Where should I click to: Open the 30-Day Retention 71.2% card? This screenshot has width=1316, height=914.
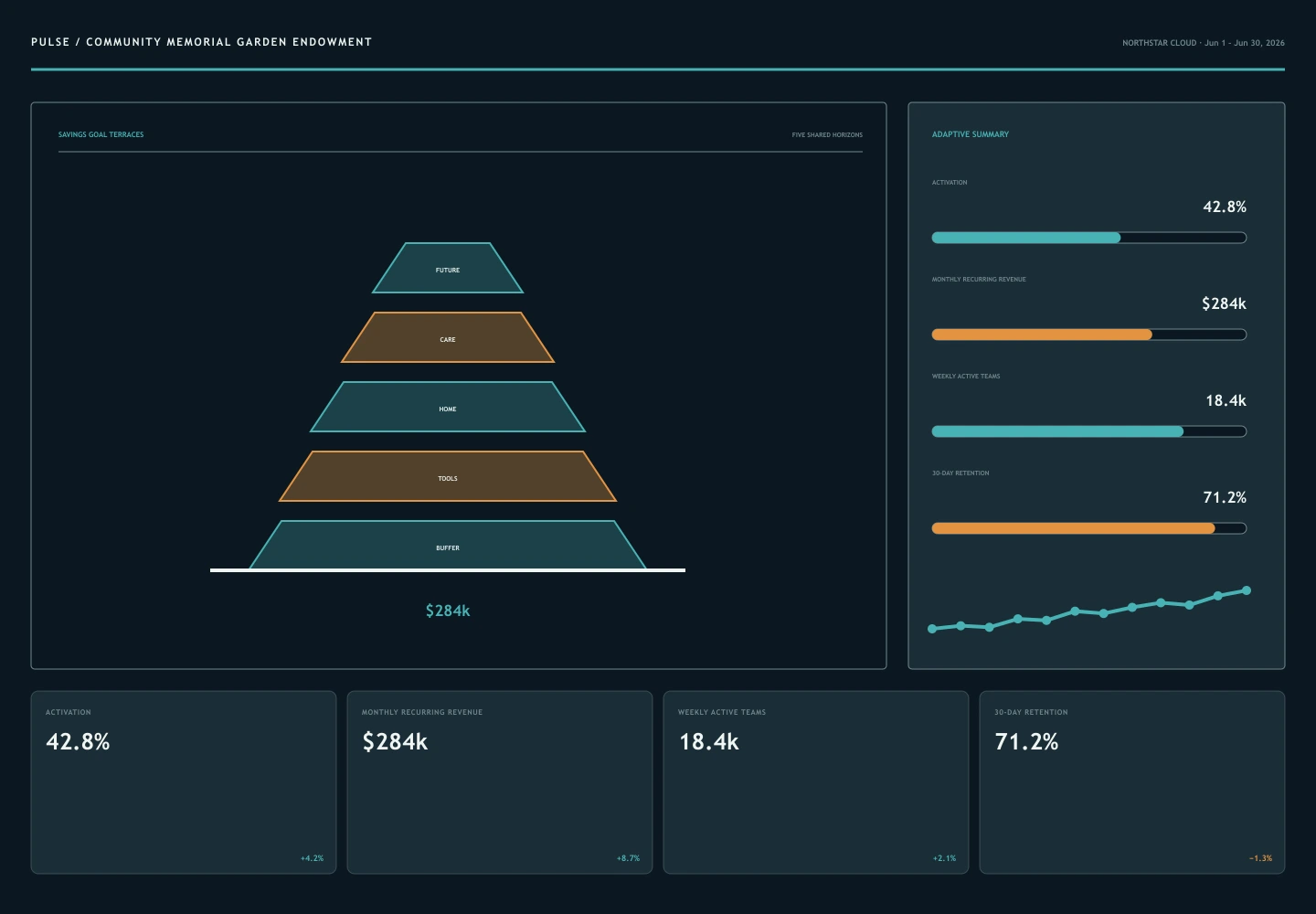click(1132, 782)
